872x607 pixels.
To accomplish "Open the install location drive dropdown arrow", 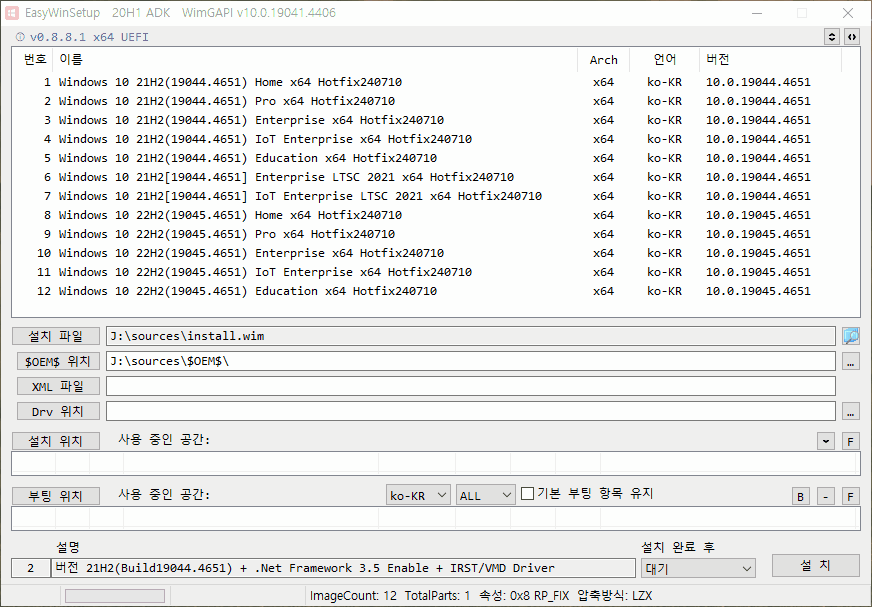I will 826,441.
